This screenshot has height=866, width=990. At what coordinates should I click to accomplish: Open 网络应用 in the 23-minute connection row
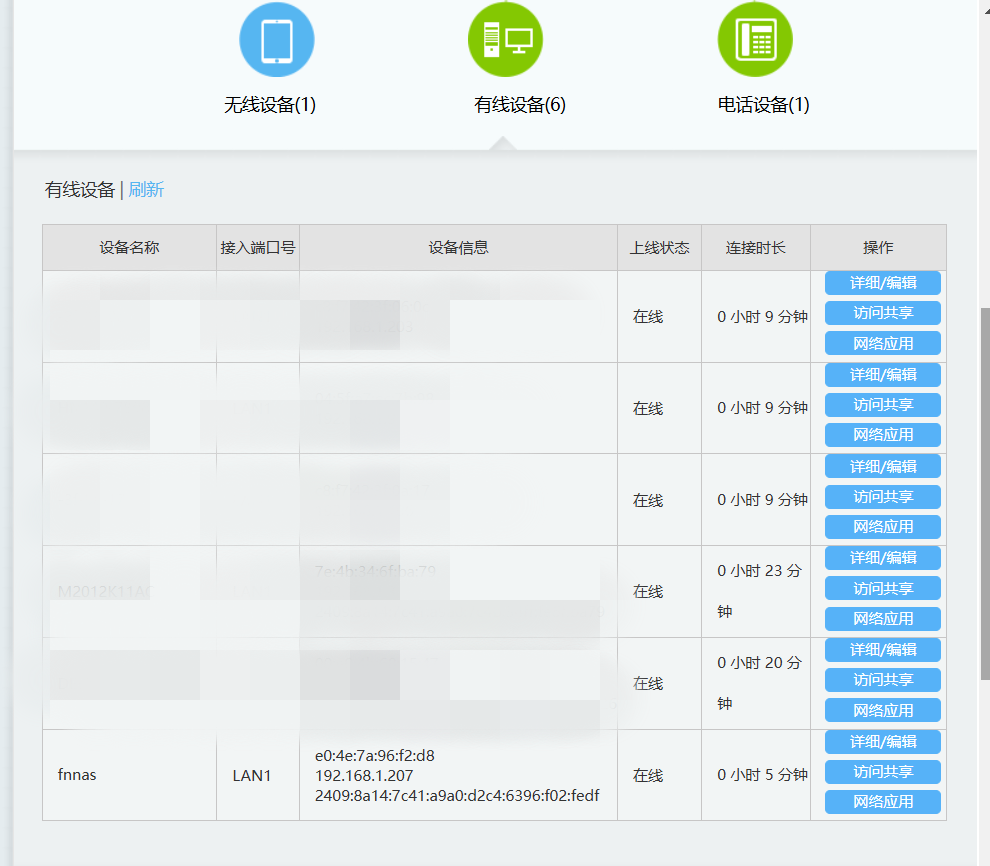(882, 619)
